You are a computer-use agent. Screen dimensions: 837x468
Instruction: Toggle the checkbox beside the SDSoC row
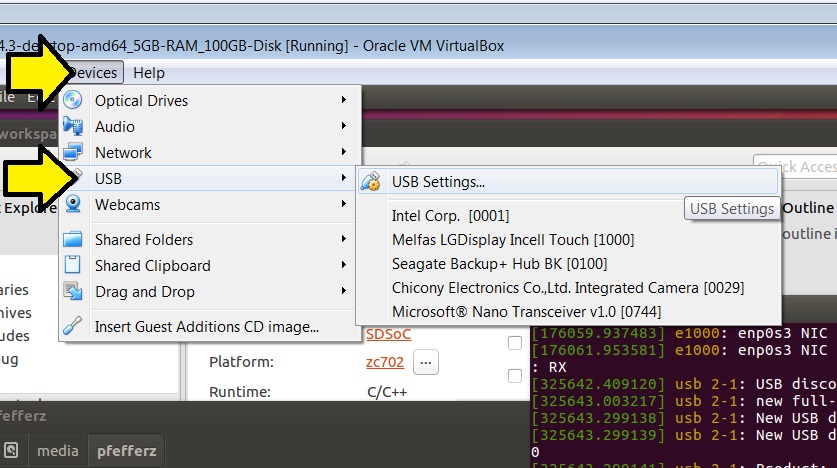[x=515, y=343]
